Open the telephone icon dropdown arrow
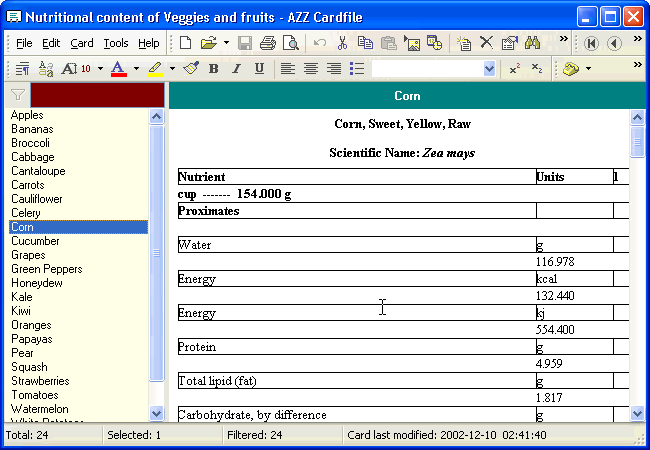The height and width of the screenshot is (450, 650). pyautogui.click(x=588, y=69)
